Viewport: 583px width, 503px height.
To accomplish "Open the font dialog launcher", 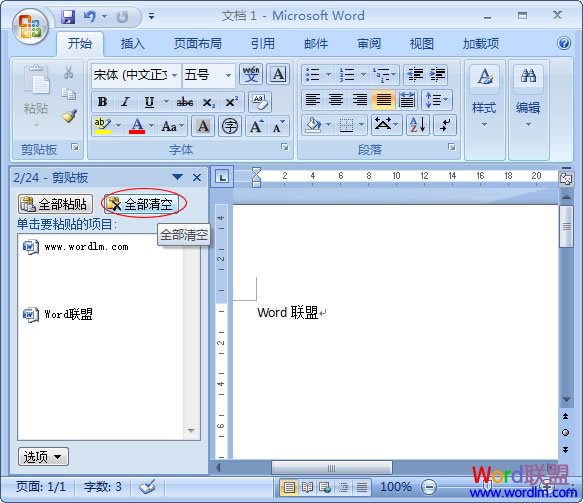I will (x=284, y=148).
